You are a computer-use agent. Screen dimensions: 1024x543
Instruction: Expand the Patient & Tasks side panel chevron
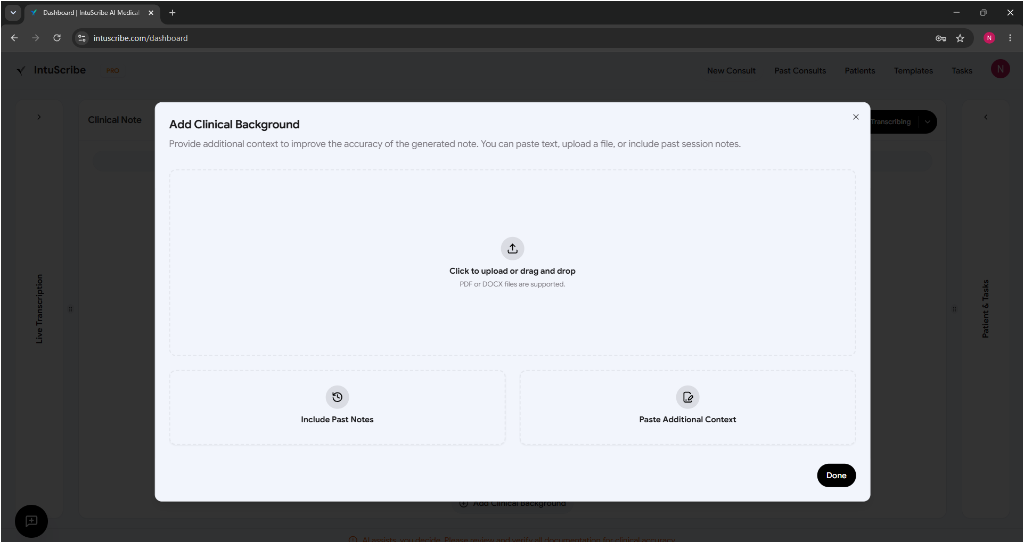pyautogui.click(x=985, y=117)
